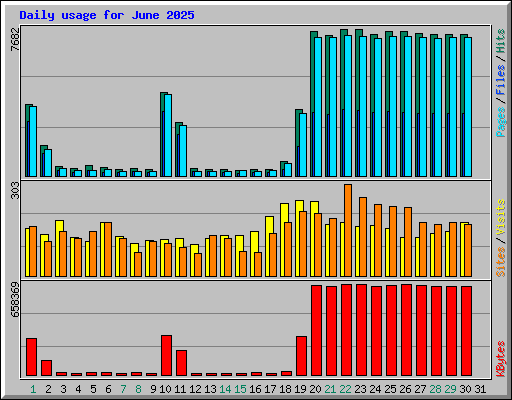
Task: Select day label '3' on the axis
Action: pos(63,389)
